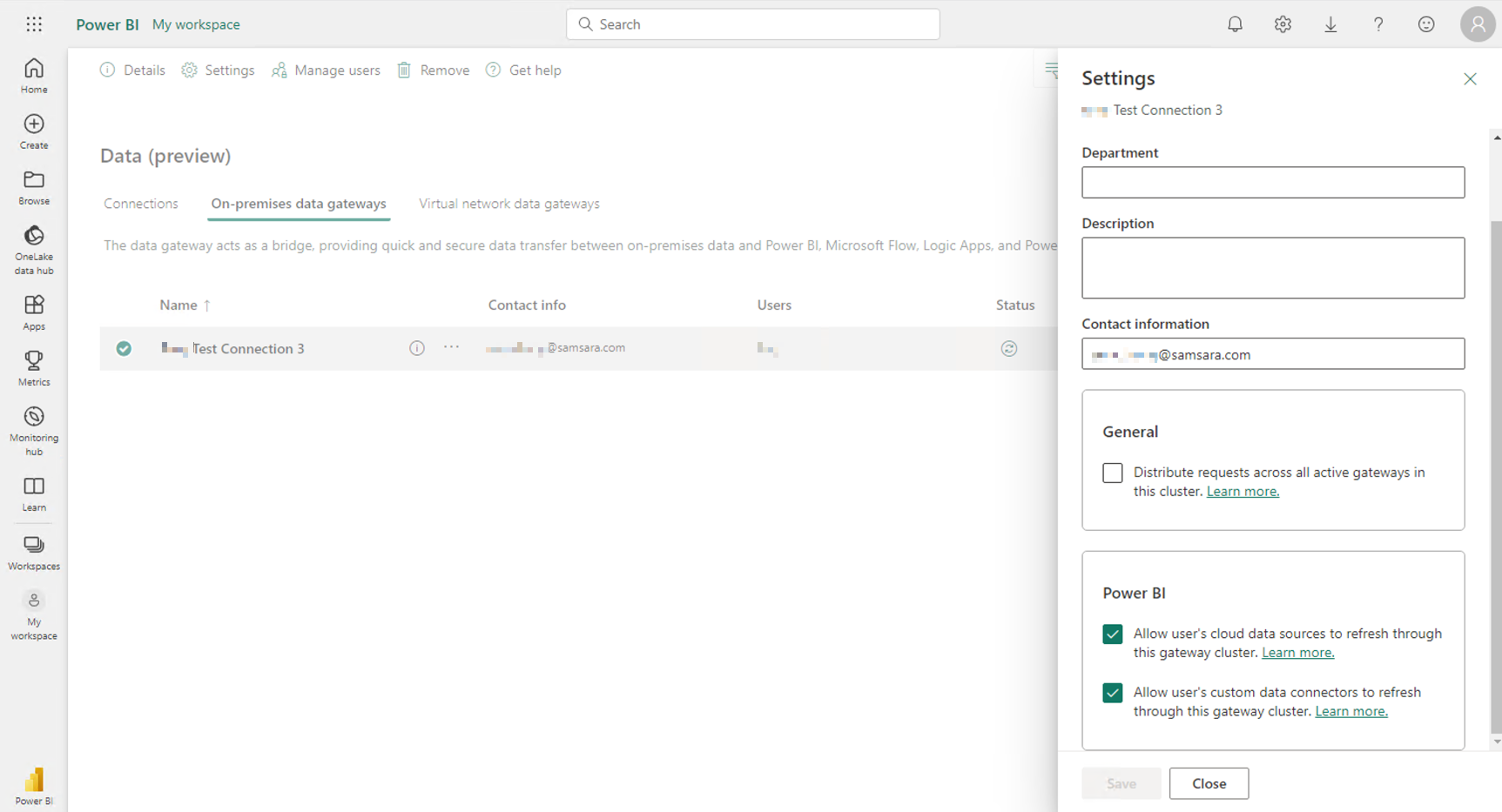This screenshot has width=1502, height=812.
Task: Open the Learn more link under General
Action: [x=1243, y=491]
